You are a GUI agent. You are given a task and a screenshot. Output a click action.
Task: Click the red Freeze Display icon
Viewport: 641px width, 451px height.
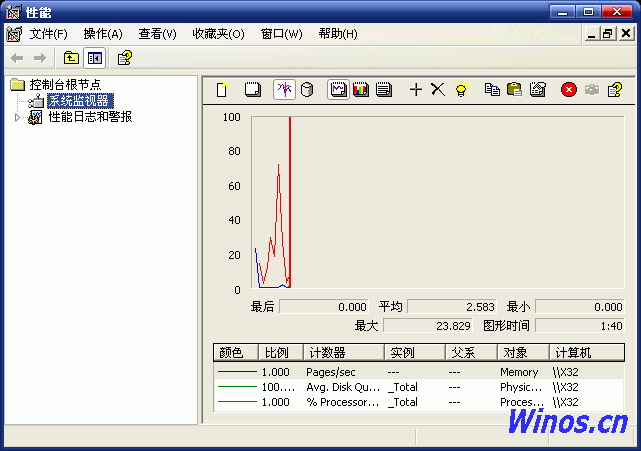tap(569, 90)
